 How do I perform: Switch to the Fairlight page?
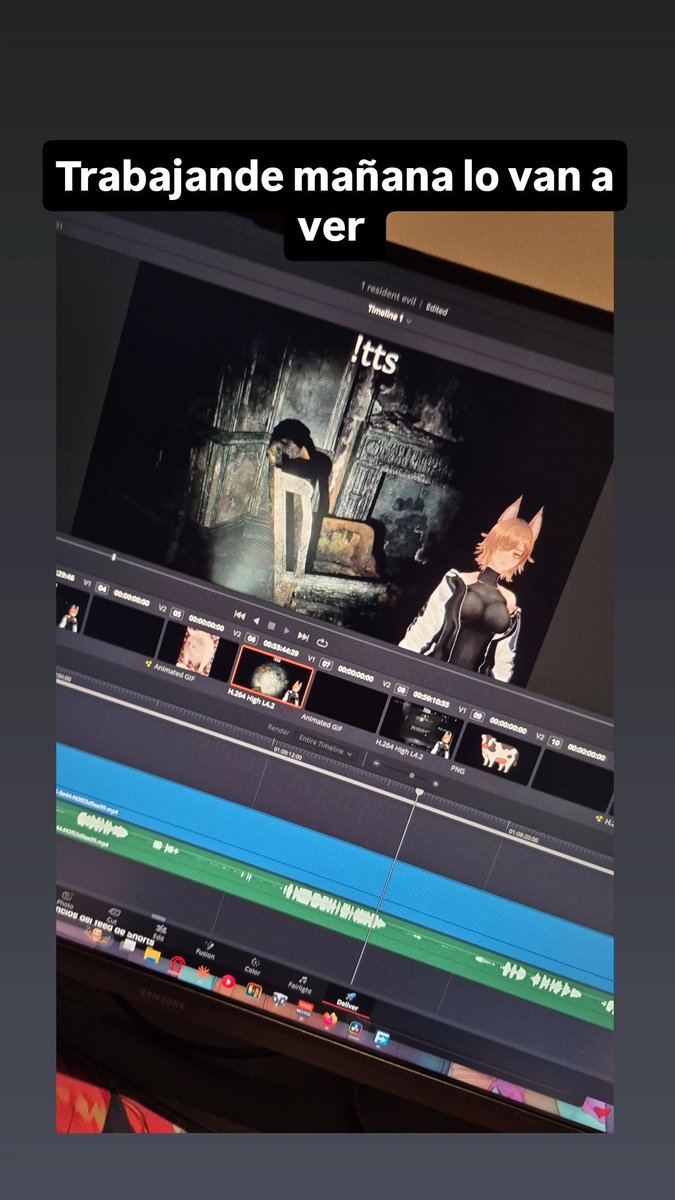click(x=300, y=984)
